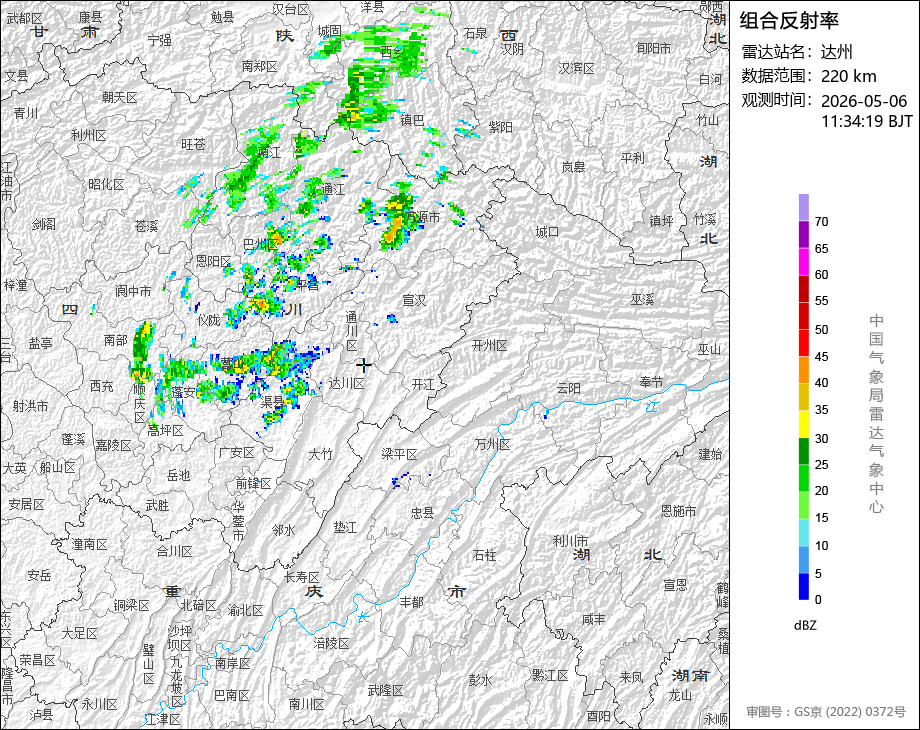Screen dimensions: 920x730
Task: Pick the orange 40–45 dBZ legend swatch
Action: [804, 370]
